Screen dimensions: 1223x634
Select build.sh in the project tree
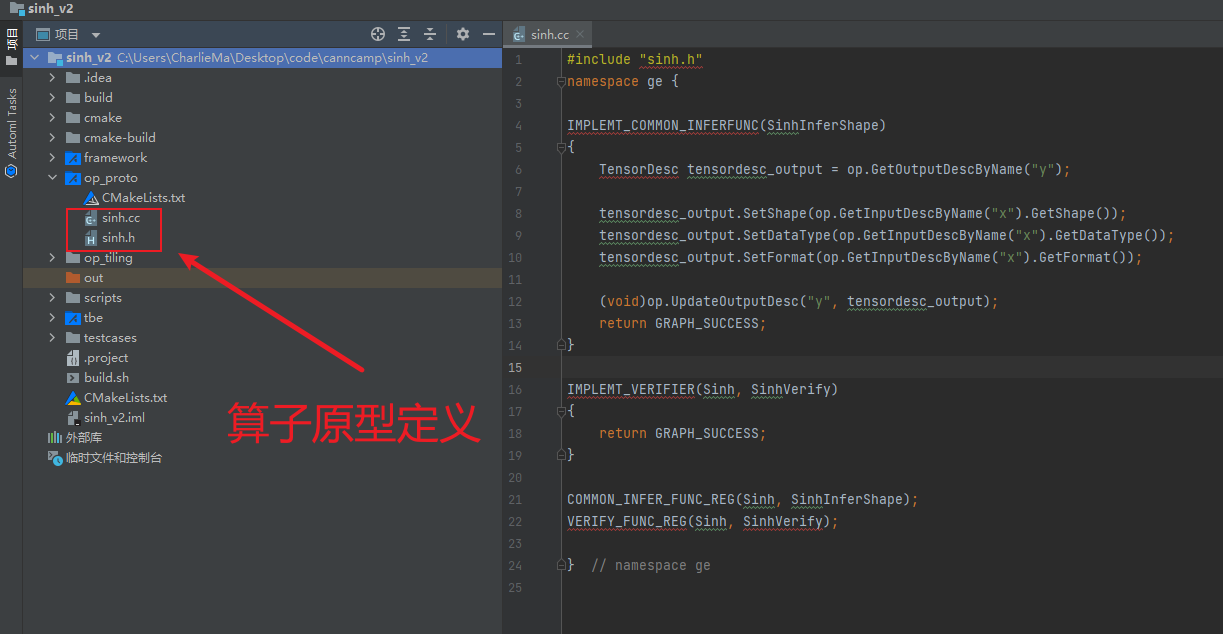coord(106,378)
